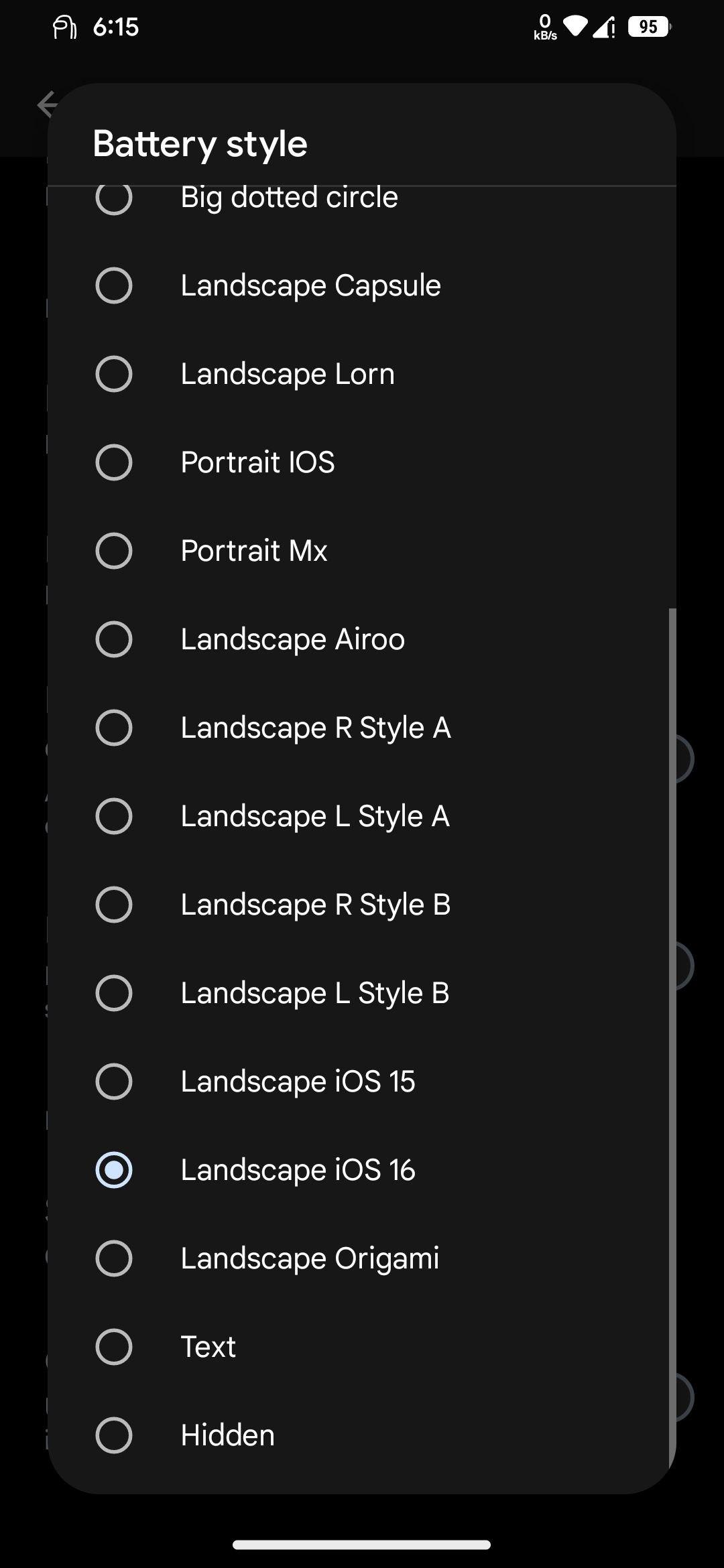This screenshot has height=1568, width=724.
Task: Tap the back arrow behind the dialog
Action: click(47, 105)
